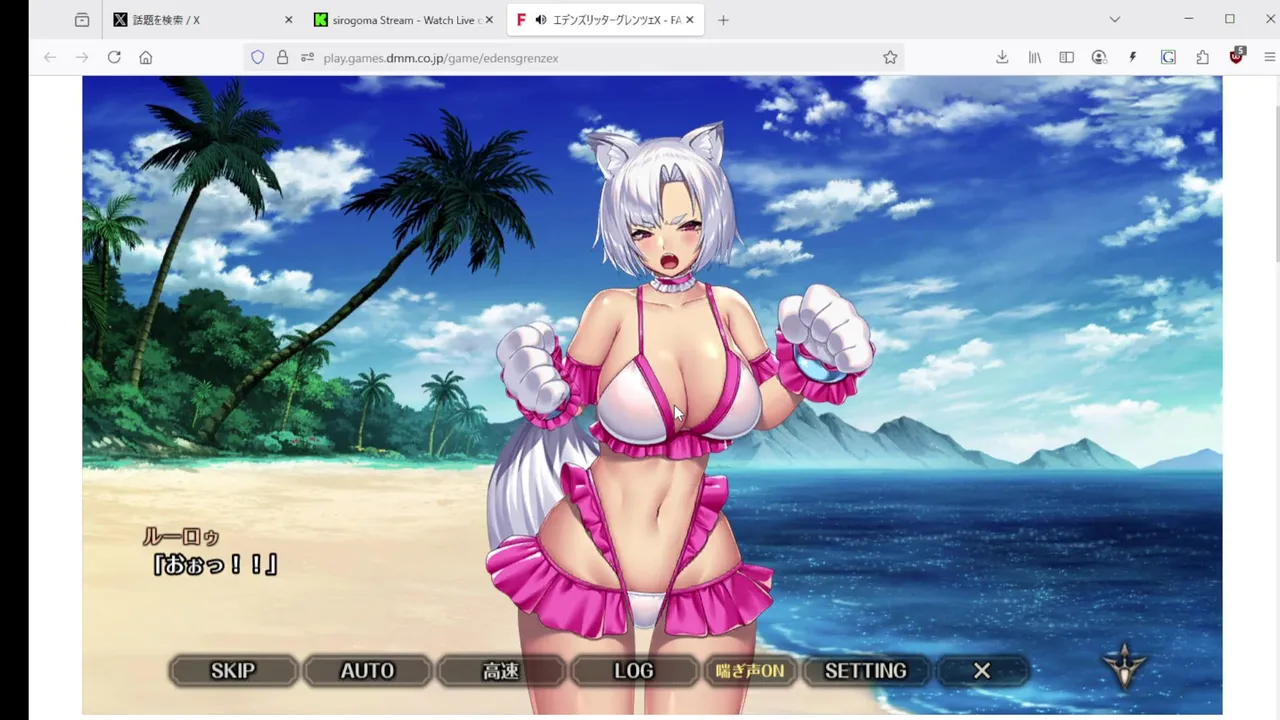Open a new browser tab
This screenshot has height=720, width=1280.
pos(723,20)
